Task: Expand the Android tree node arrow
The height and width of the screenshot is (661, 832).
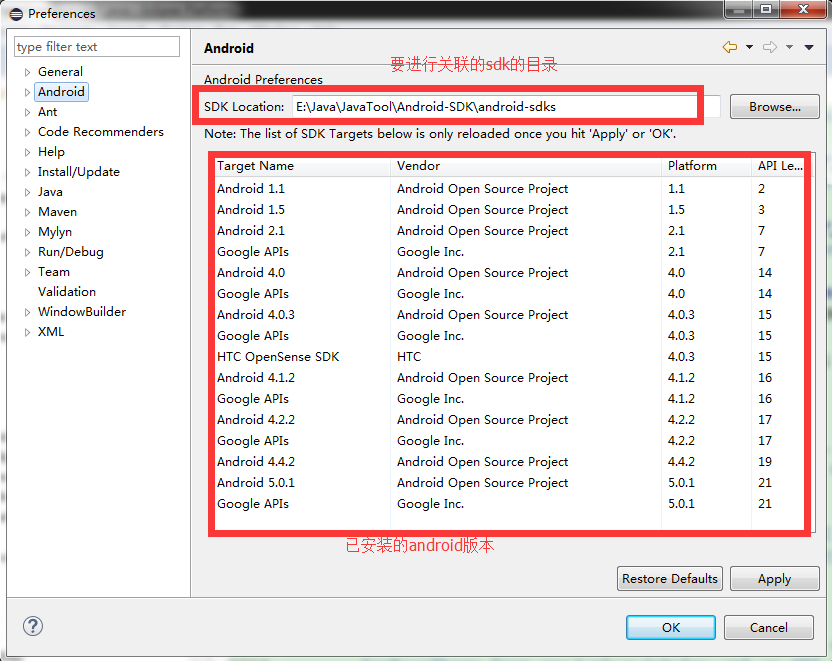Action: click(x=28, y=92)
